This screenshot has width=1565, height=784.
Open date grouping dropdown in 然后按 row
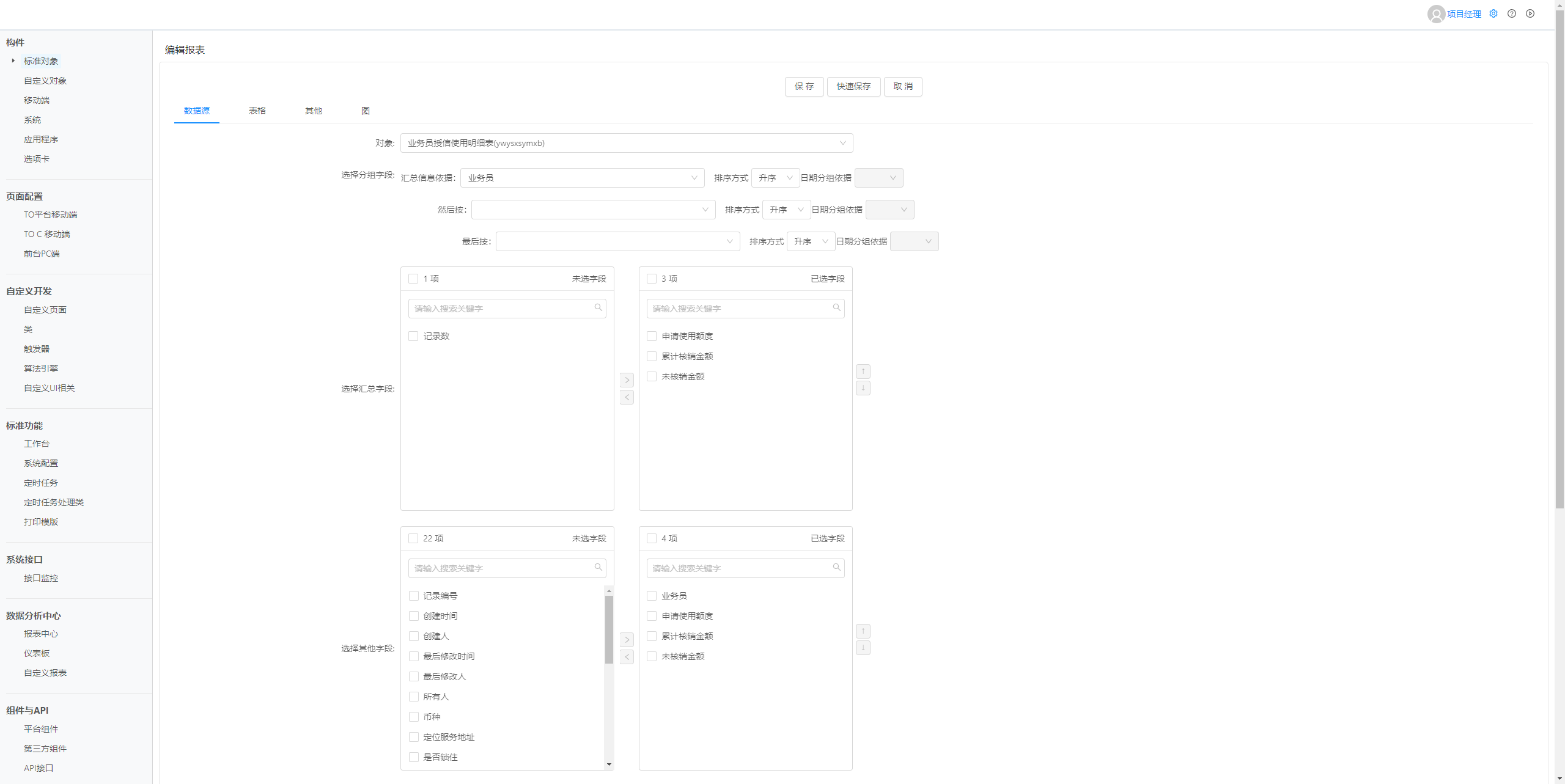(889, 210)
